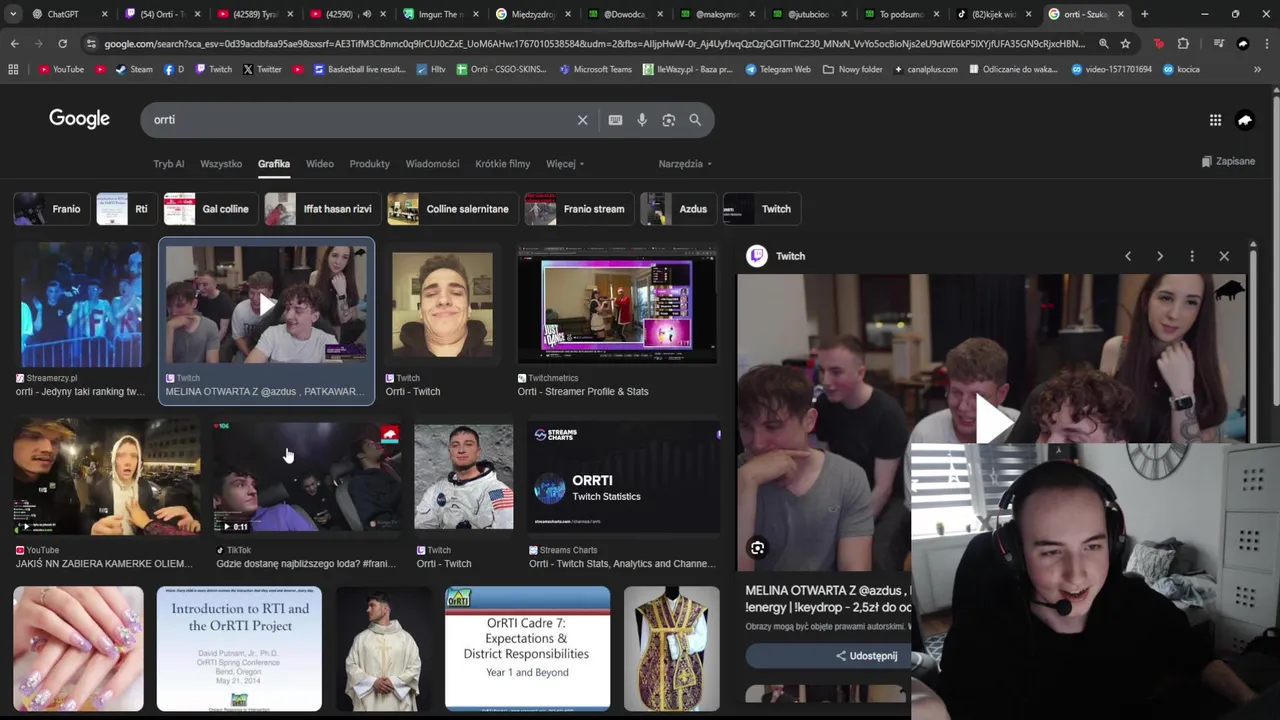Image resolution: width=1280 pixels, height=720 pixels.
Task: Switch to the ChatGPT browser tab
Action: (63, 14)
